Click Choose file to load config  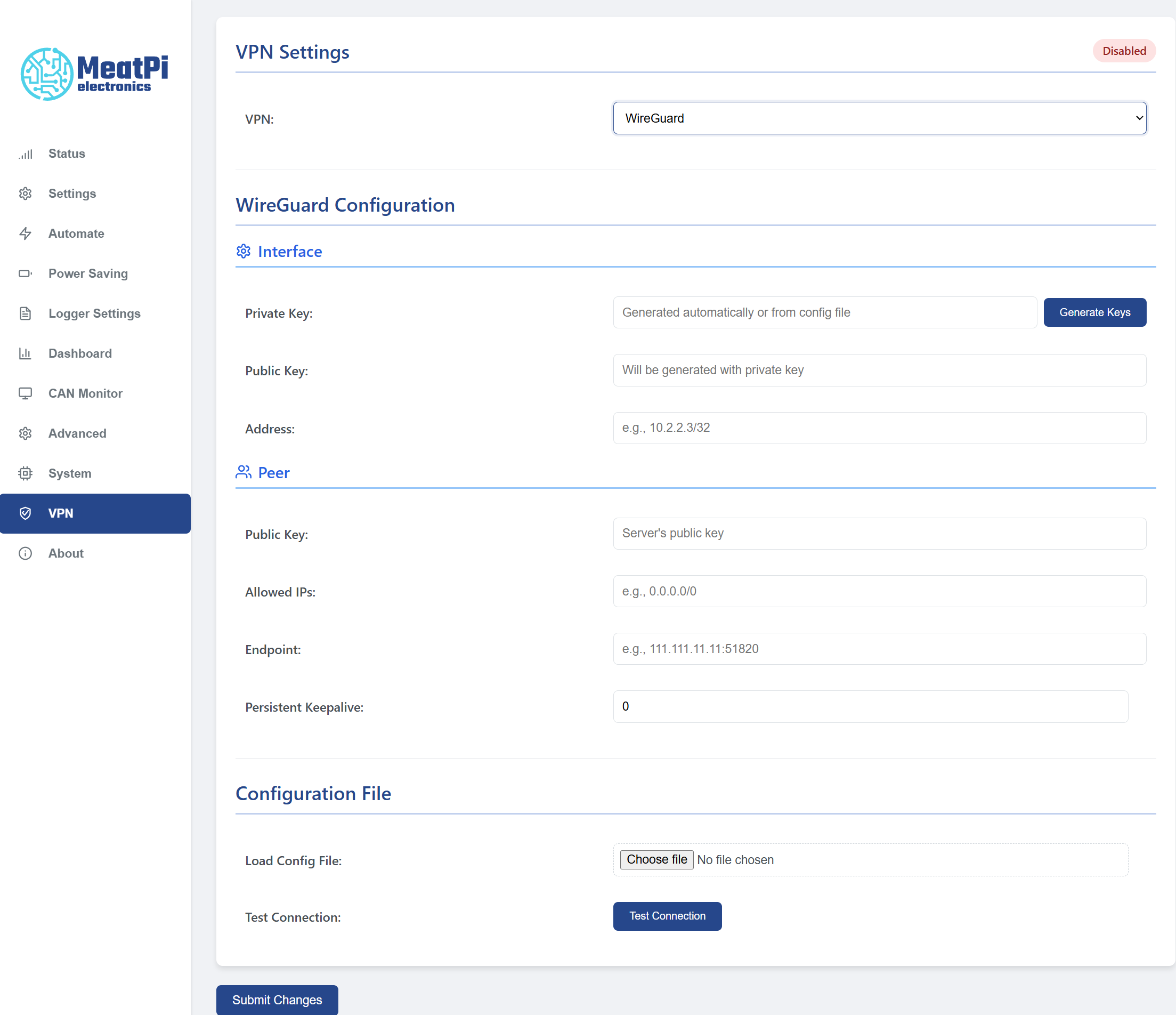pos(656,859)
